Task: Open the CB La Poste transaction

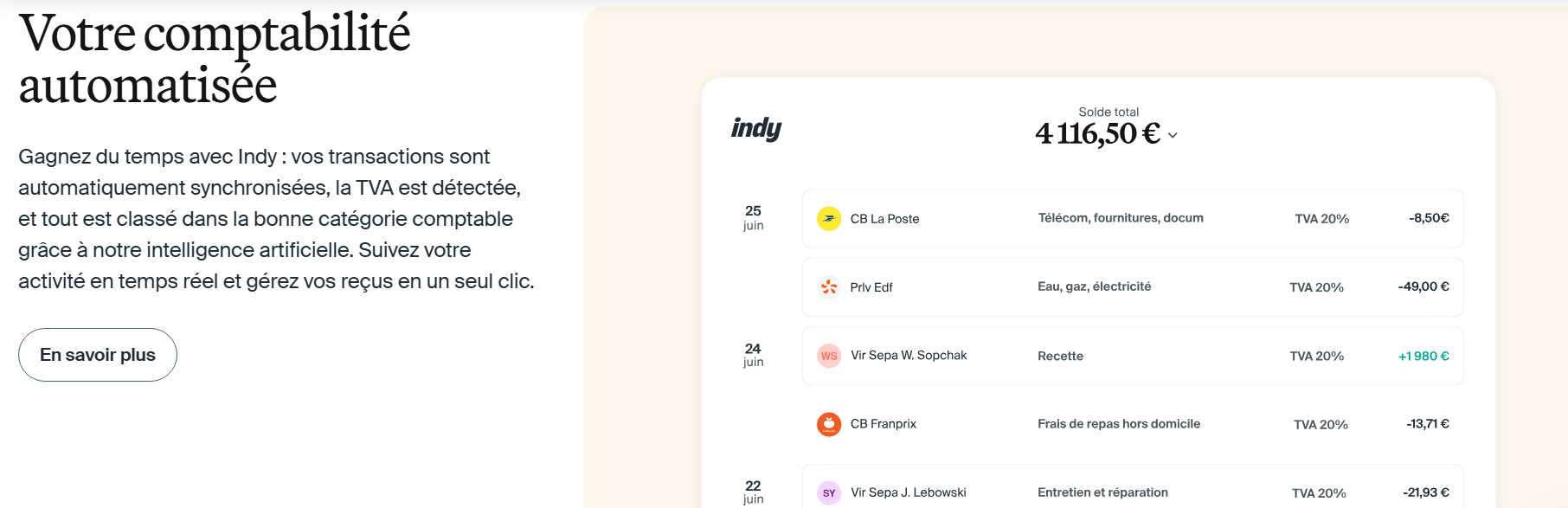Action: 884,219
